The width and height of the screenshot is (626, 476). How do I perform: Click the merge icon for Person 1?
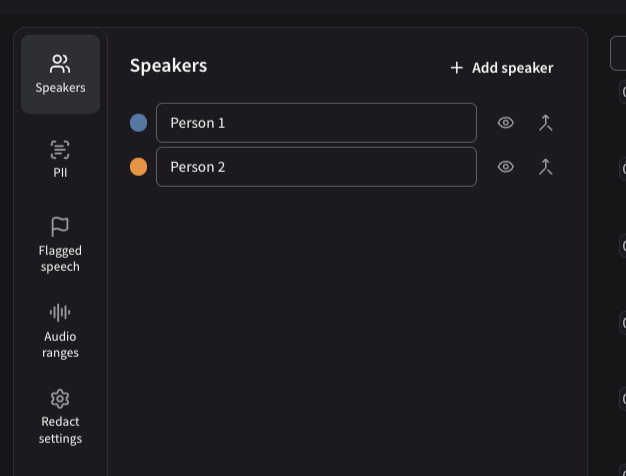tap(545, 123)
